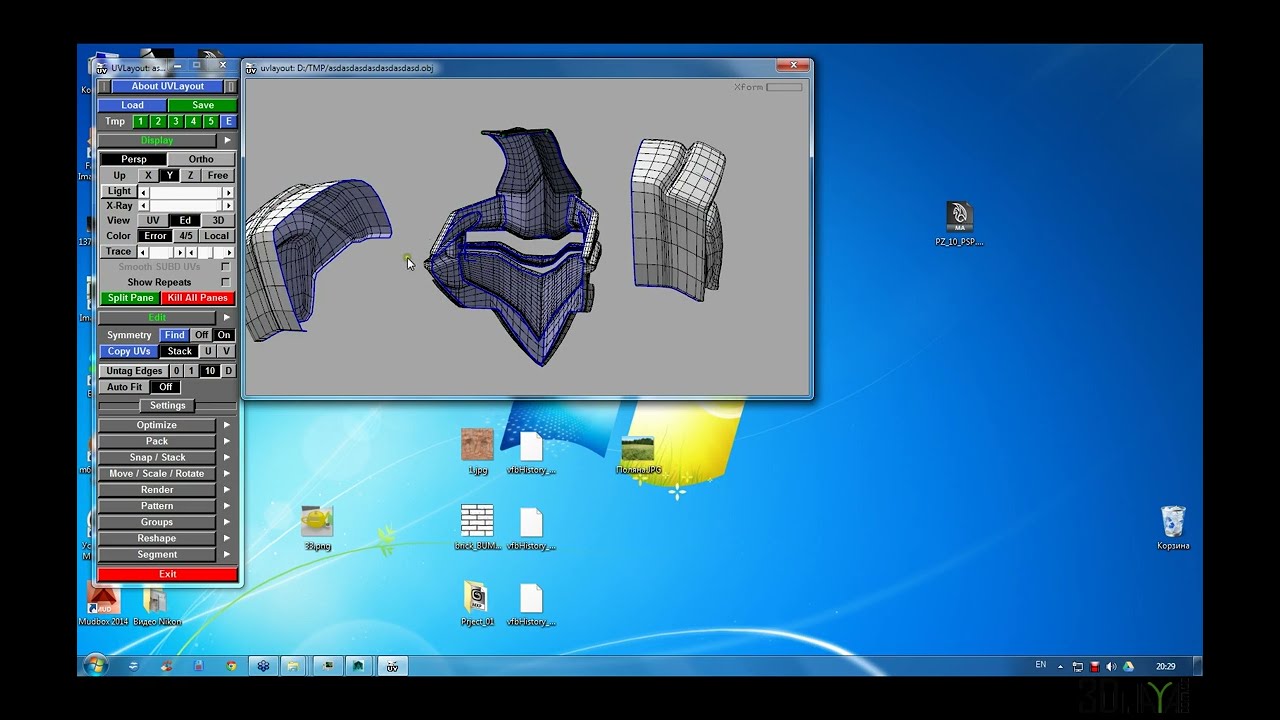Expand the Optimize panel arrow
1280x720 pixels.
click(x=227, y=425)
